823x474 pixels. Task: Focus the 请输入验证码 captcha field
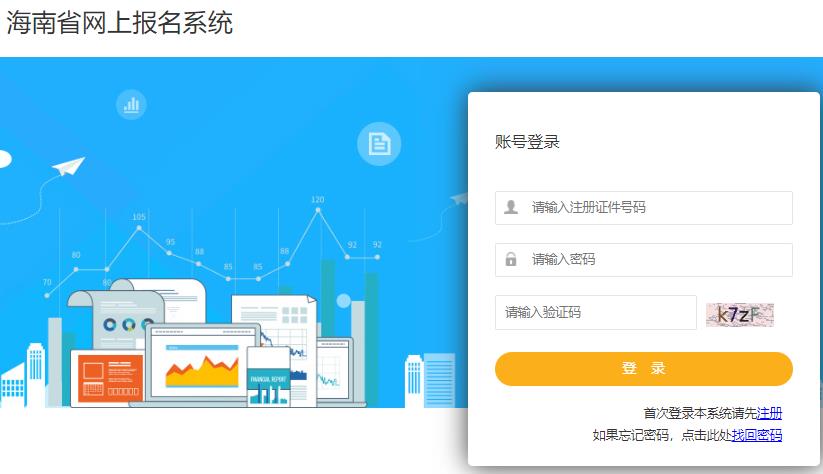596,312
